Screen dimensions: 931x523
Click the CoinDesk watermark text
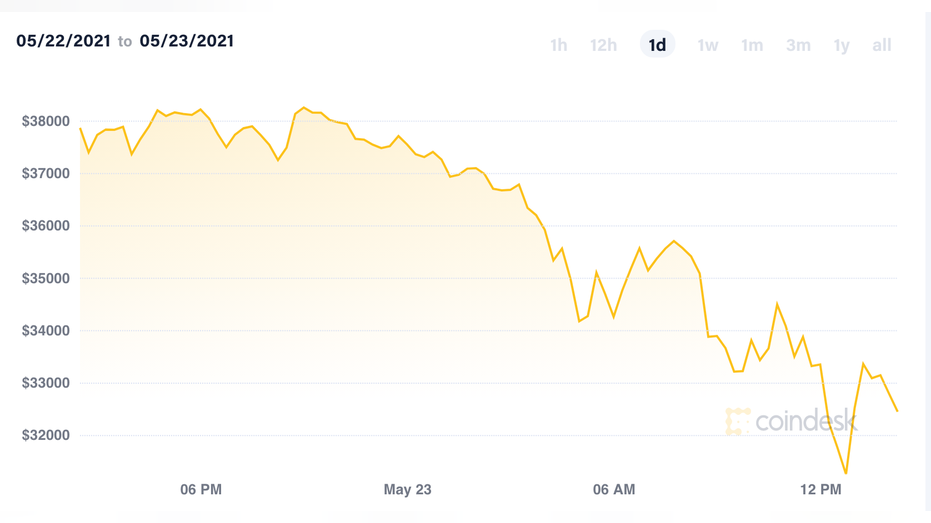[807, 421]
